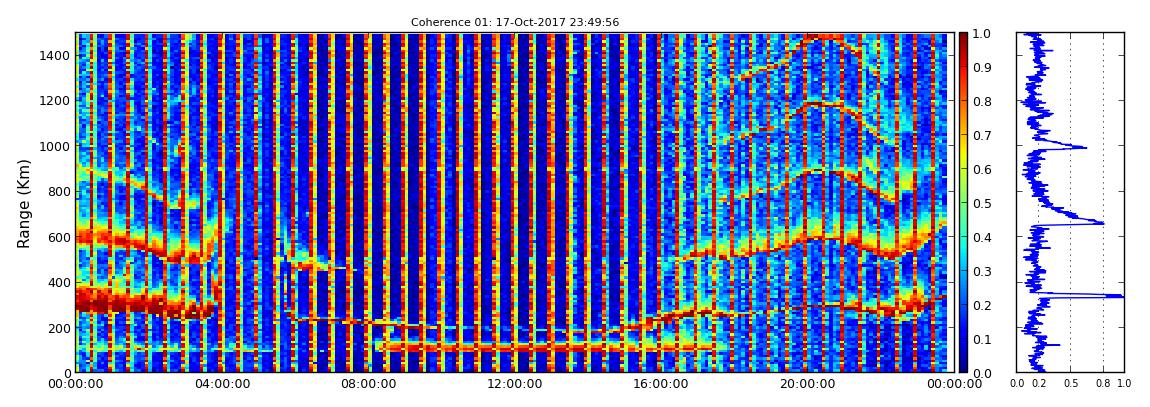
Task: Select the 400 range axis tick label
Action: click(59, 282)
